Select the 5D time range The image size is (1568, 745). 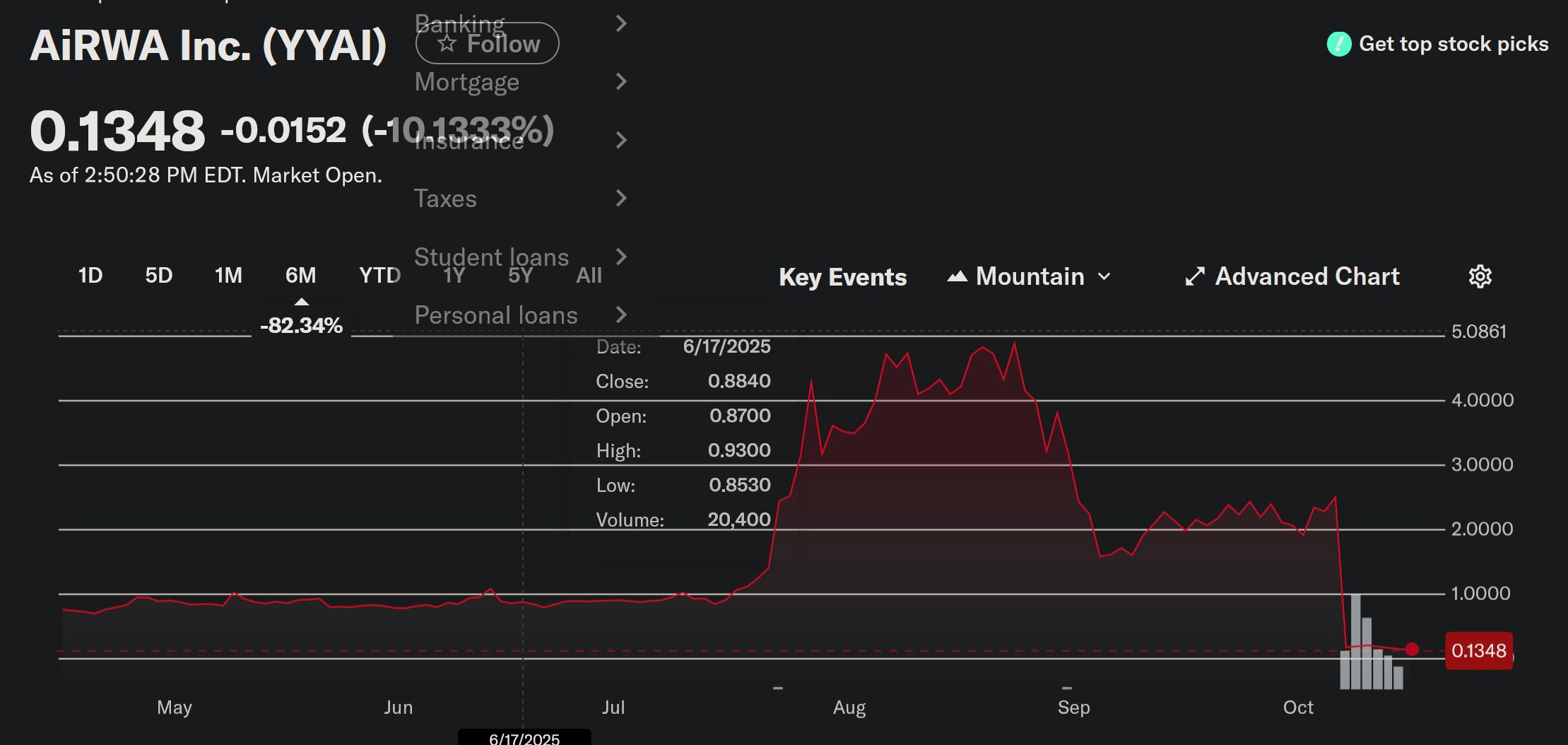(159, 275)
